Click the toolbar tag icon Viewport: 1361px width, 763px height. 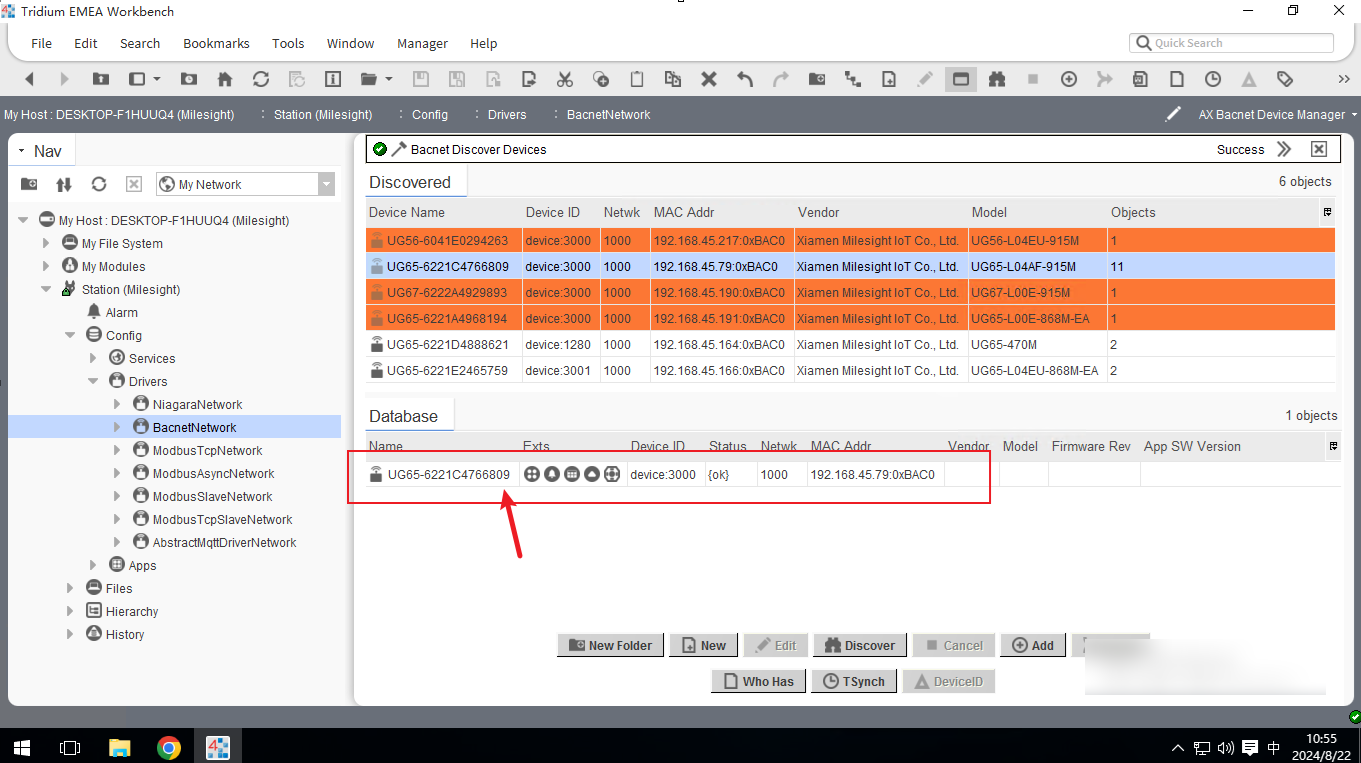pos(1285,79)
